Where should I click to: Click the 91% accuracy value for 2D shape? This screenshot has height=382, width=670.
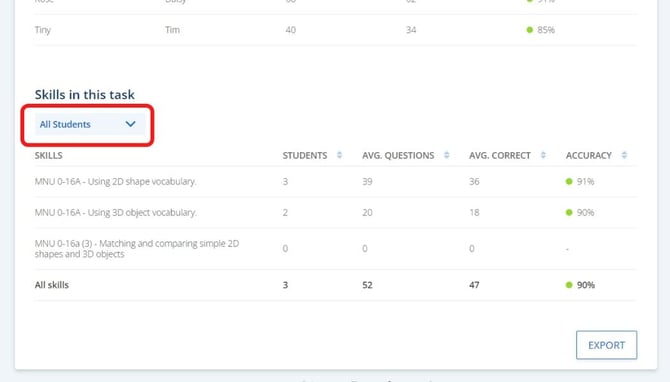(x=585, y=182)
